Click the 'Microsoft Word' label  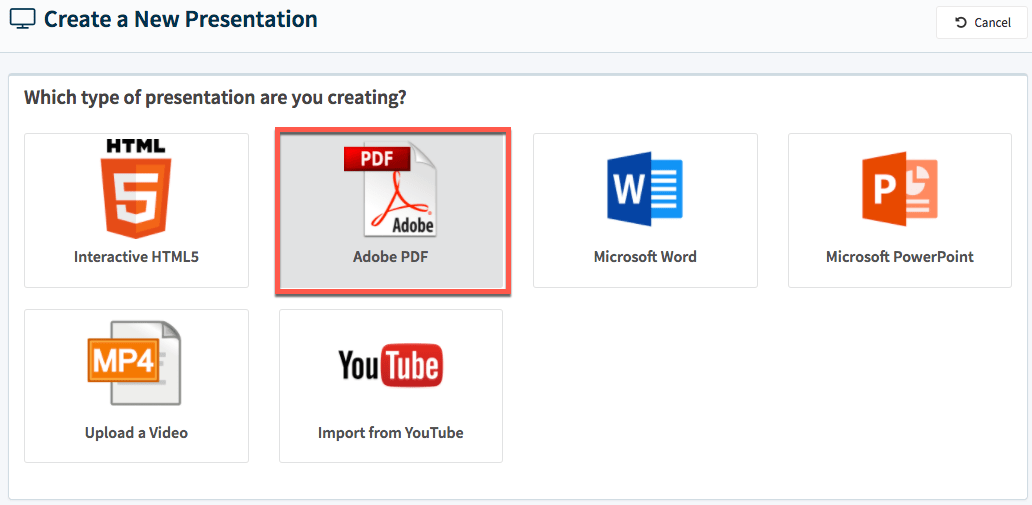[645, 257]
